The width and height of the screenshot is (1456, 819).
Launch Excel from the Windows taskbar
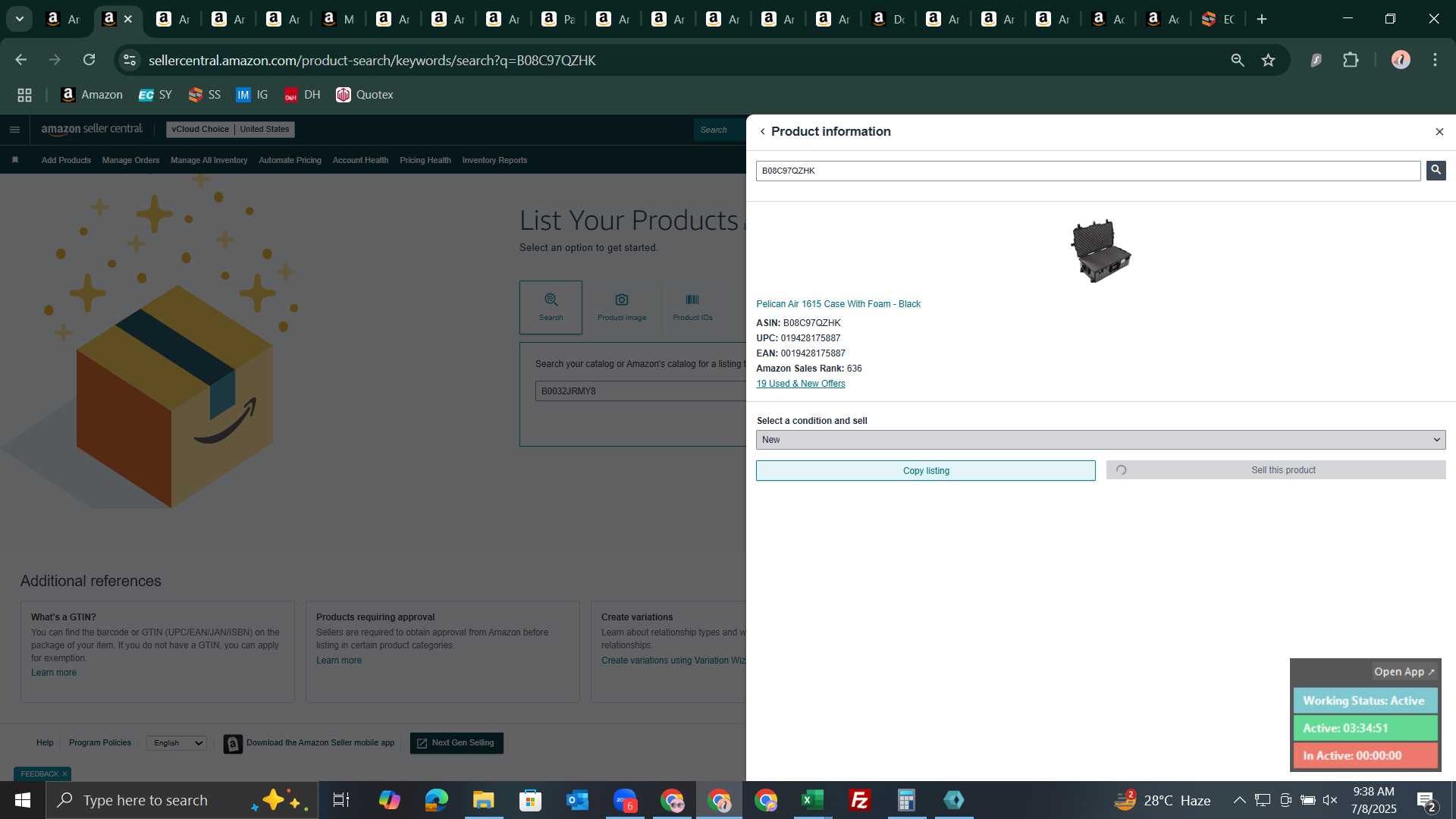[812, 800]
